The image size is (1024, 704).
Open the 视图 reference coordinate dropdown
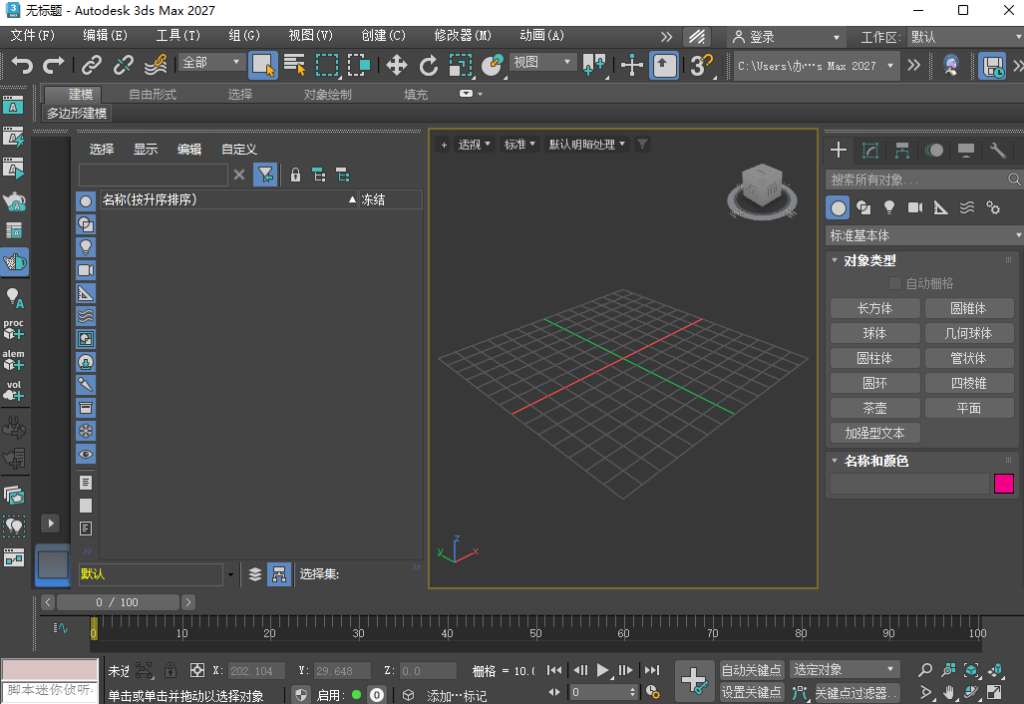pyautogui.click(x=542, y=62)
